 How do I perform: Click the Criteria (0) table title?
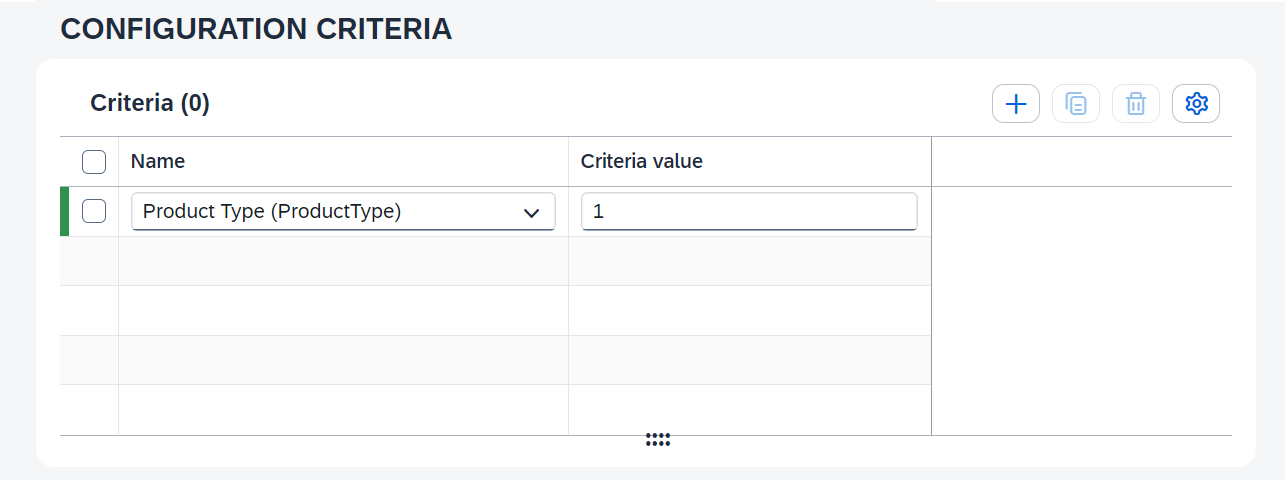pyautogui.click(x=150, y=103)
